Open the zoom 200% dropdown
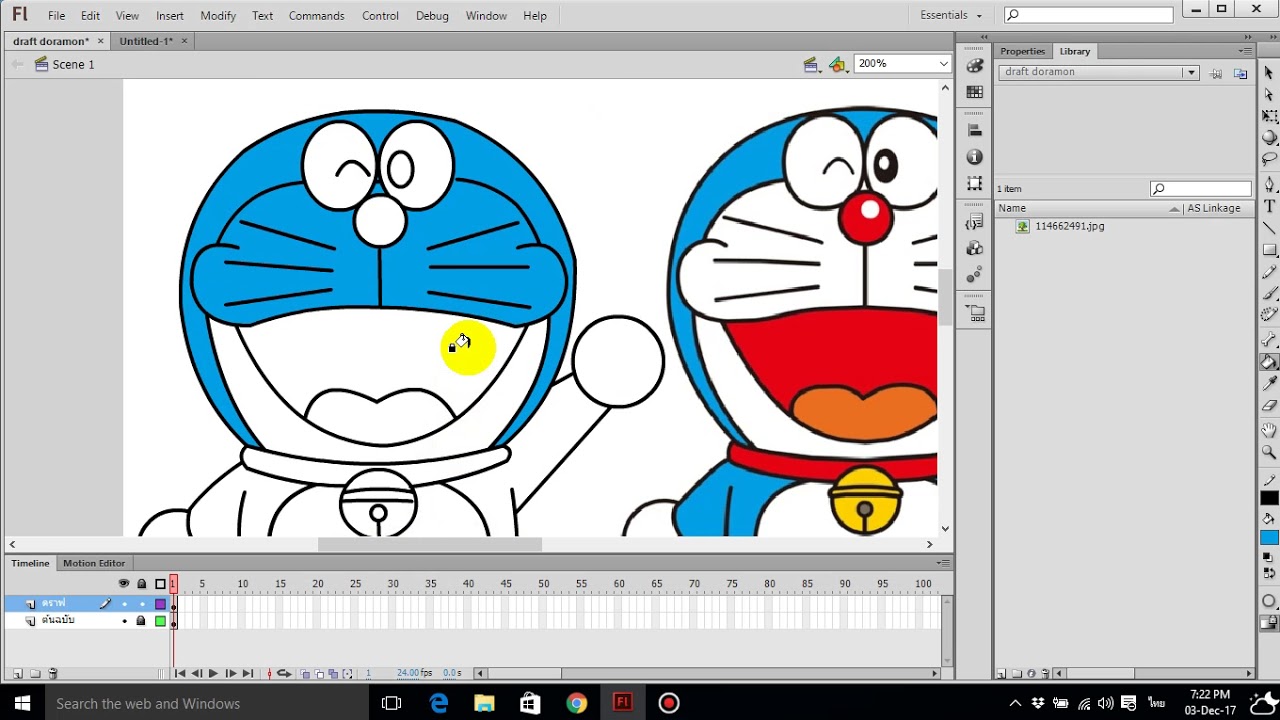Image resolution: width=1280 pixels, height=720 pixels. [x=943, y=63]
